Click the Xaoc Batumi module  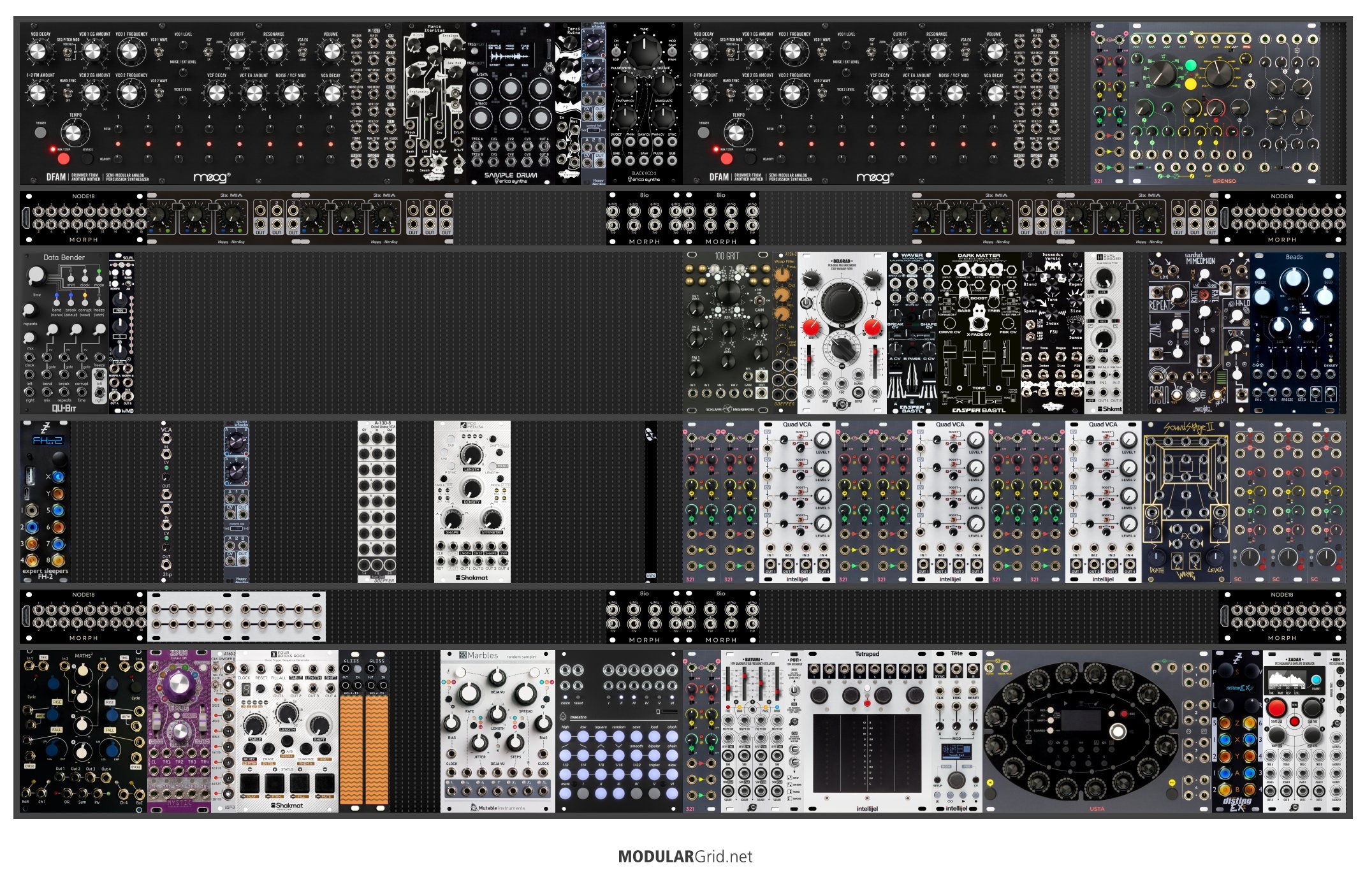pyautogui.click(x=753, y=731)
